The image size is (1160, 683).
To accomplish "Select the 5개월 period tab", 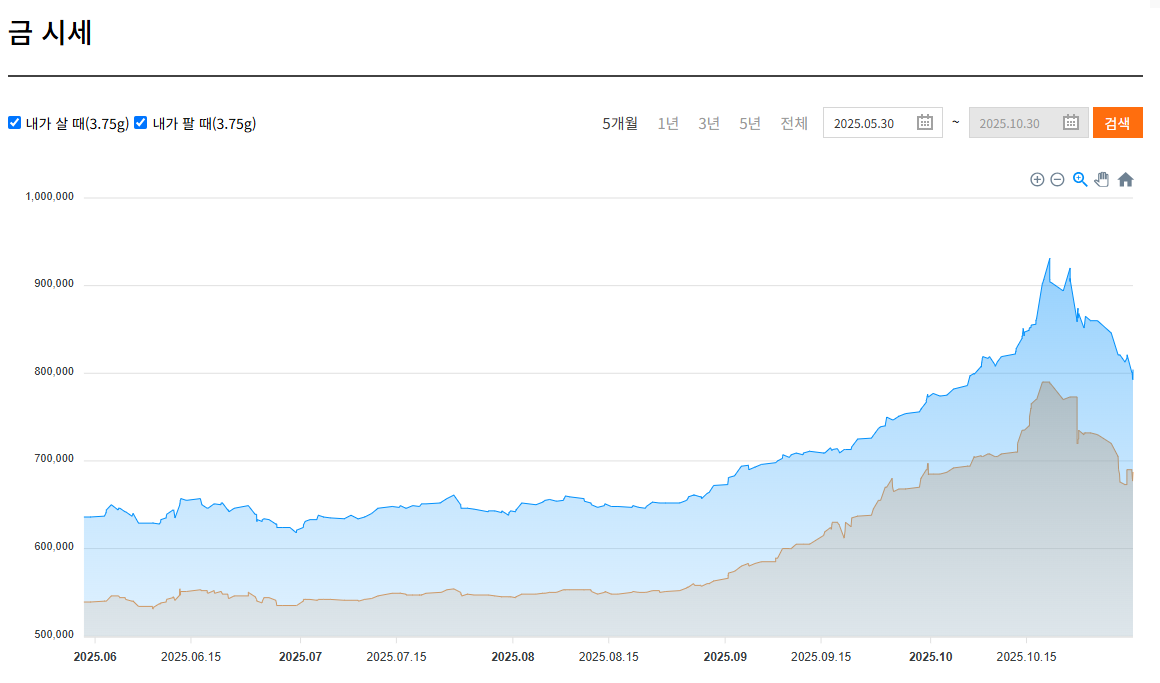I will [x=620, y=124].
